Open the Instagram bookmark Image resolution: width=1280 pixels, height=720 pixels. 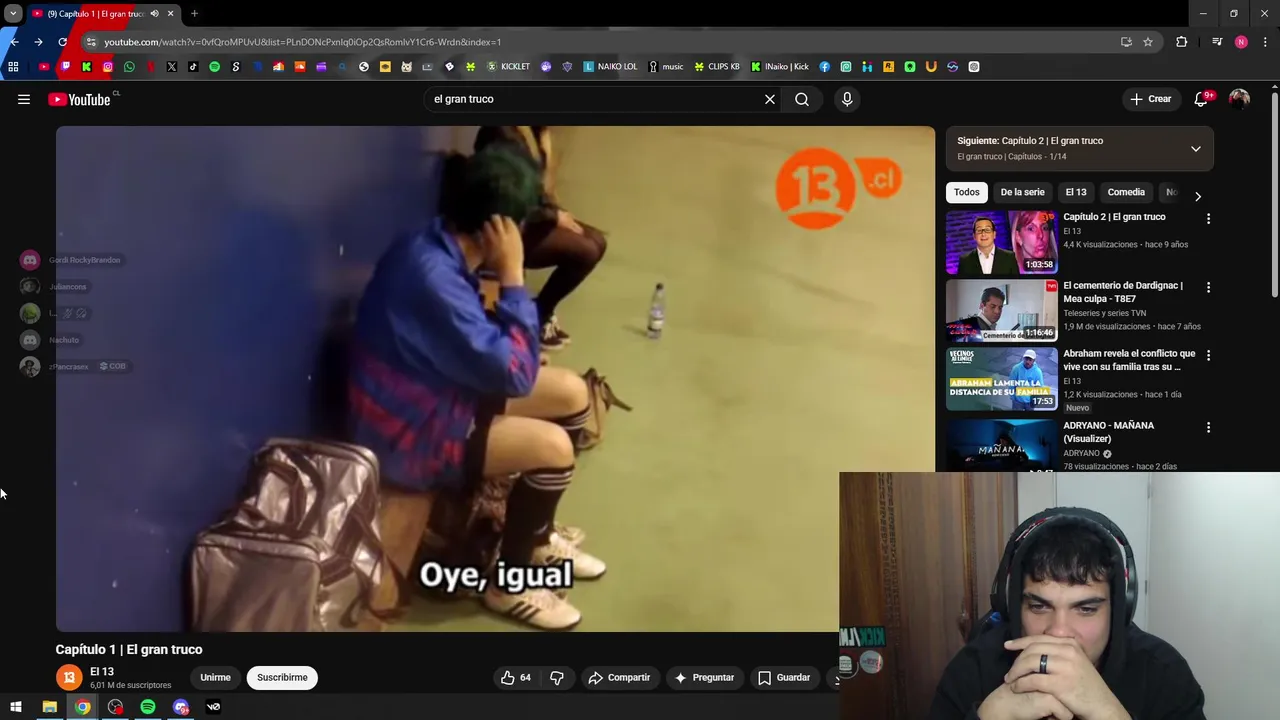pyautogui.click(x=108, y=67)
